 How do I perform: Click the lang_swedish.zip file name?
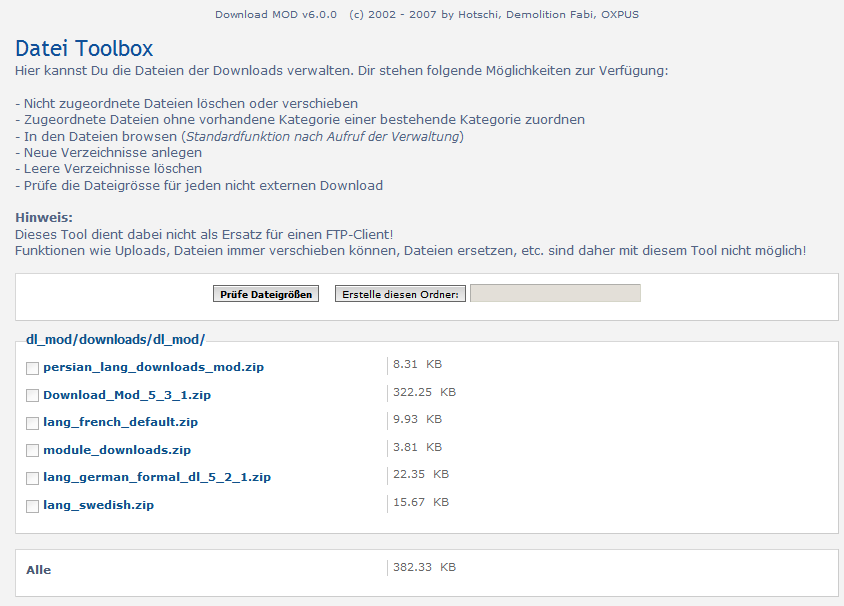point(98,505)
